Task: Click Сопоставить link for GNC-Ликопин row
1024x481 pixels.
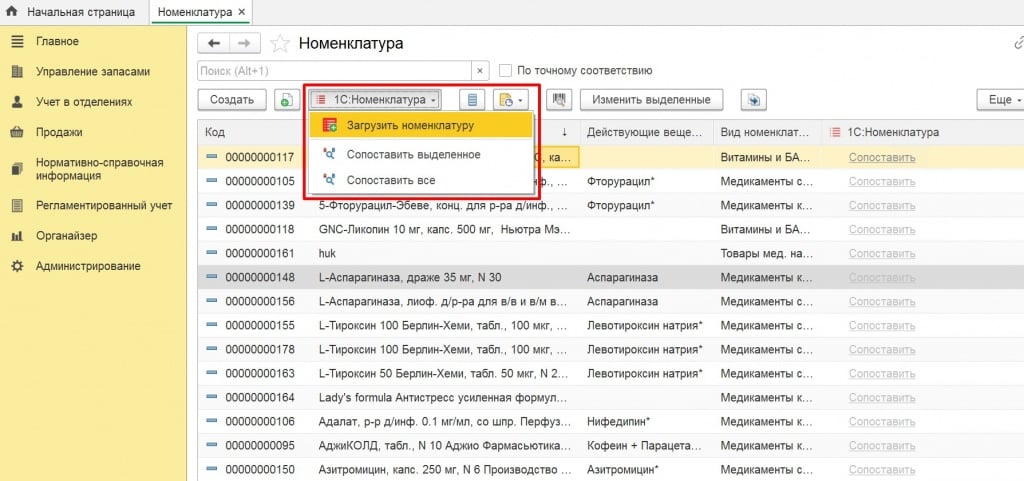Action: point(881,228)
